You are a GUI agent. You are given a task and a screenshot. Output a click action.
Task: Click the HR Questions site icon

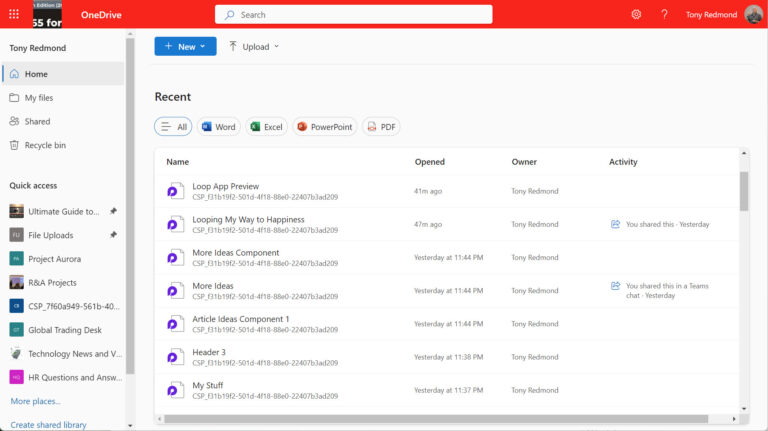point(16,377)
